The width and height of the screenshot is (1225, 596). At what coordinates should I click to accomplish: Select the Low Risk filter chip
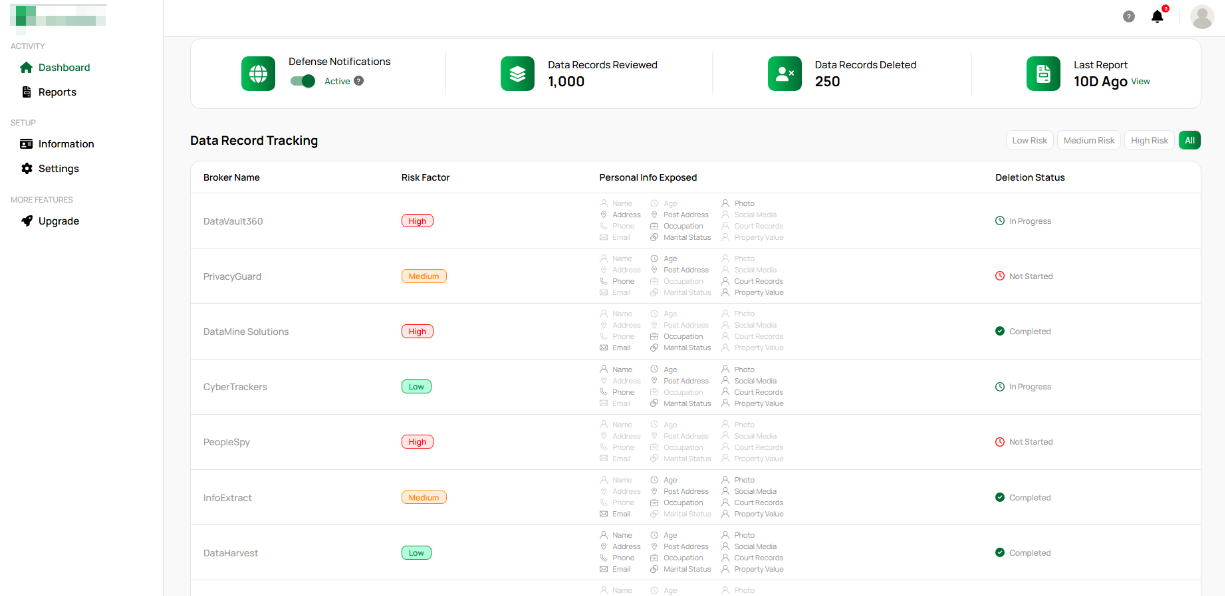pos(1030,140)
